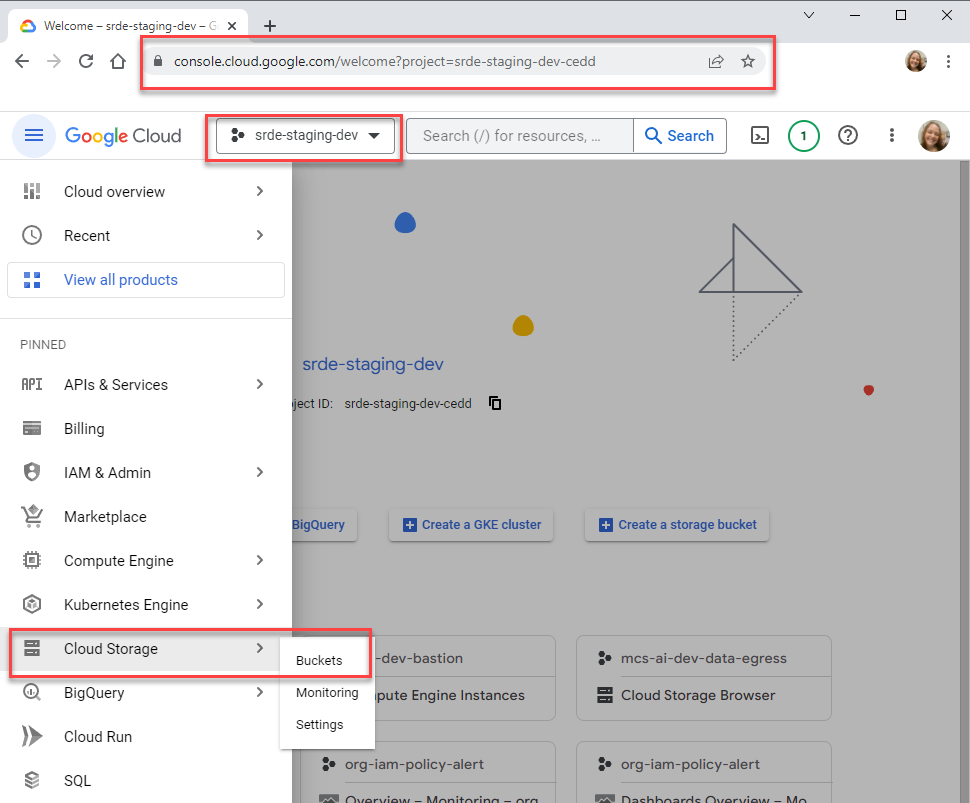Open the account avatar in console header
Image resolution: width=970 pixels, height=803 pixels.
coord(934,135)
